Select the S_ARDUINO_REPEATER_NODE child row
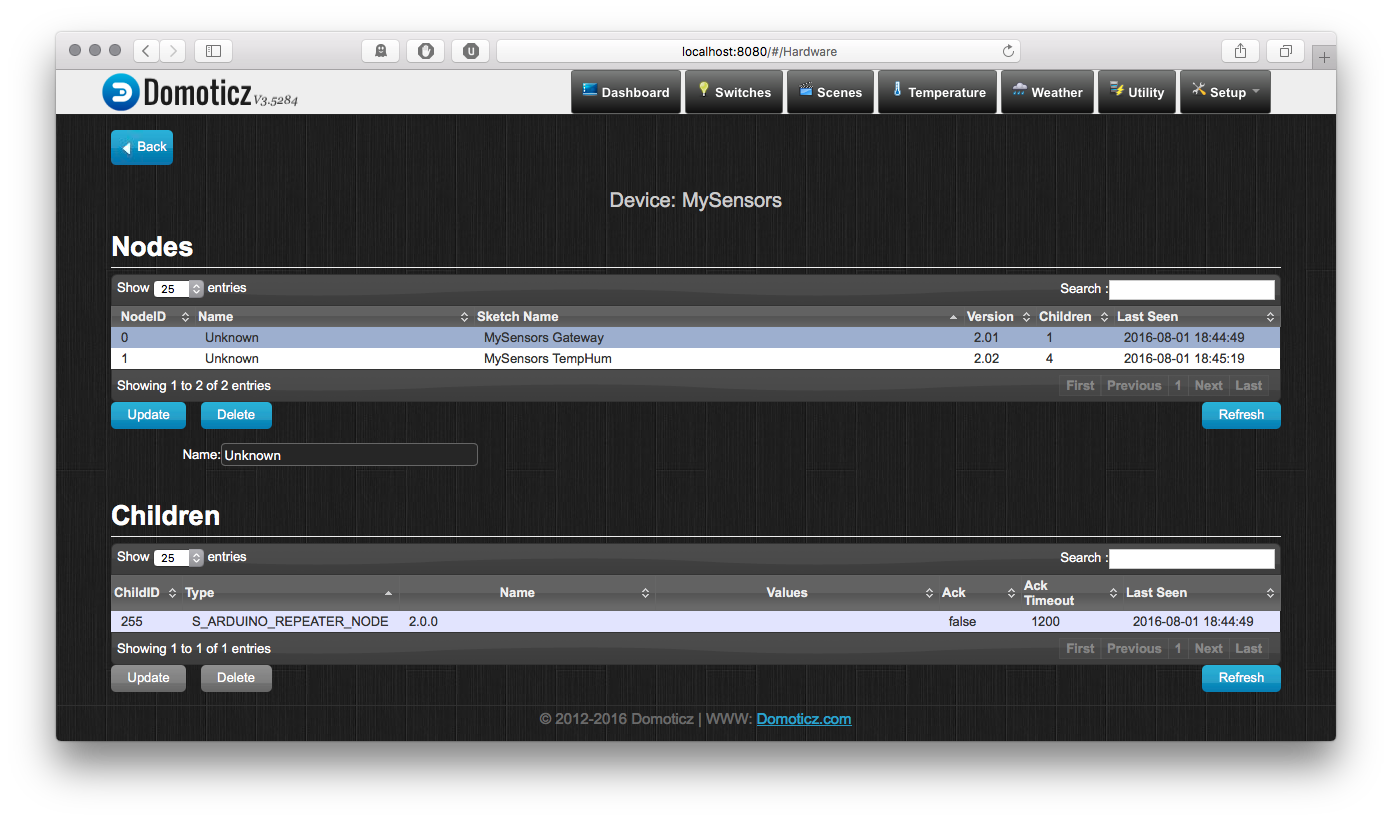This screenshot has height=821, width=1392. pyautogui.click(x=695, y=622)
